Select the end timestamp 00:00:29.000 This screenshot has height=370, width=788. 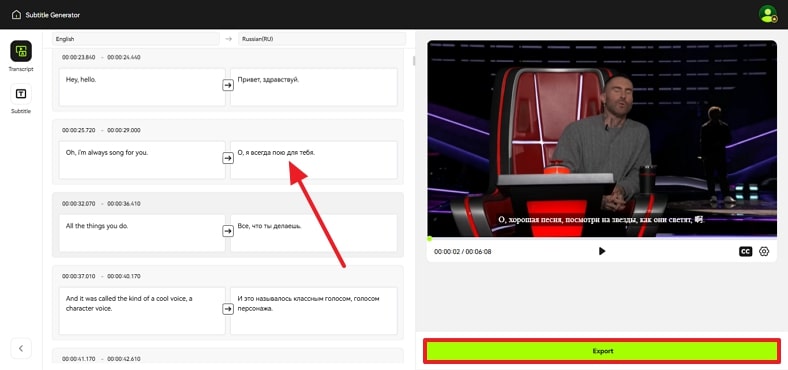click(124, 130)
